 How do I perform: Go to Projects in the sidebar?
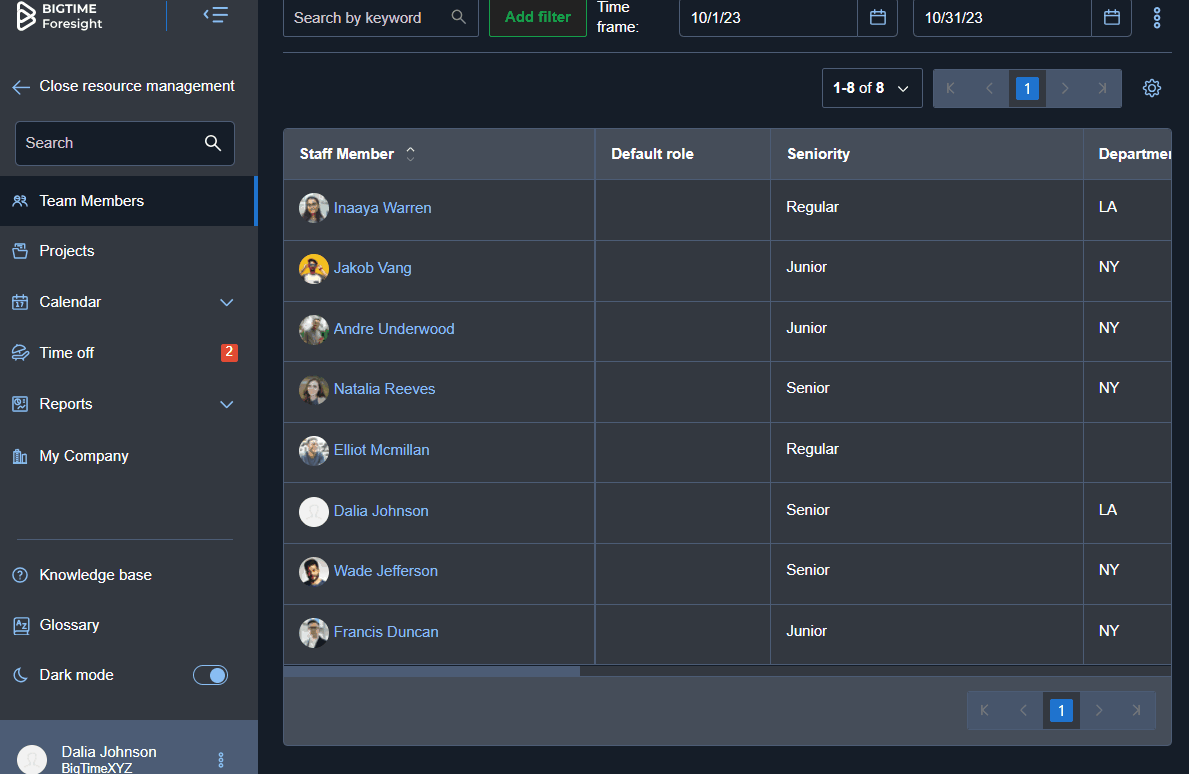pos(67,251)
